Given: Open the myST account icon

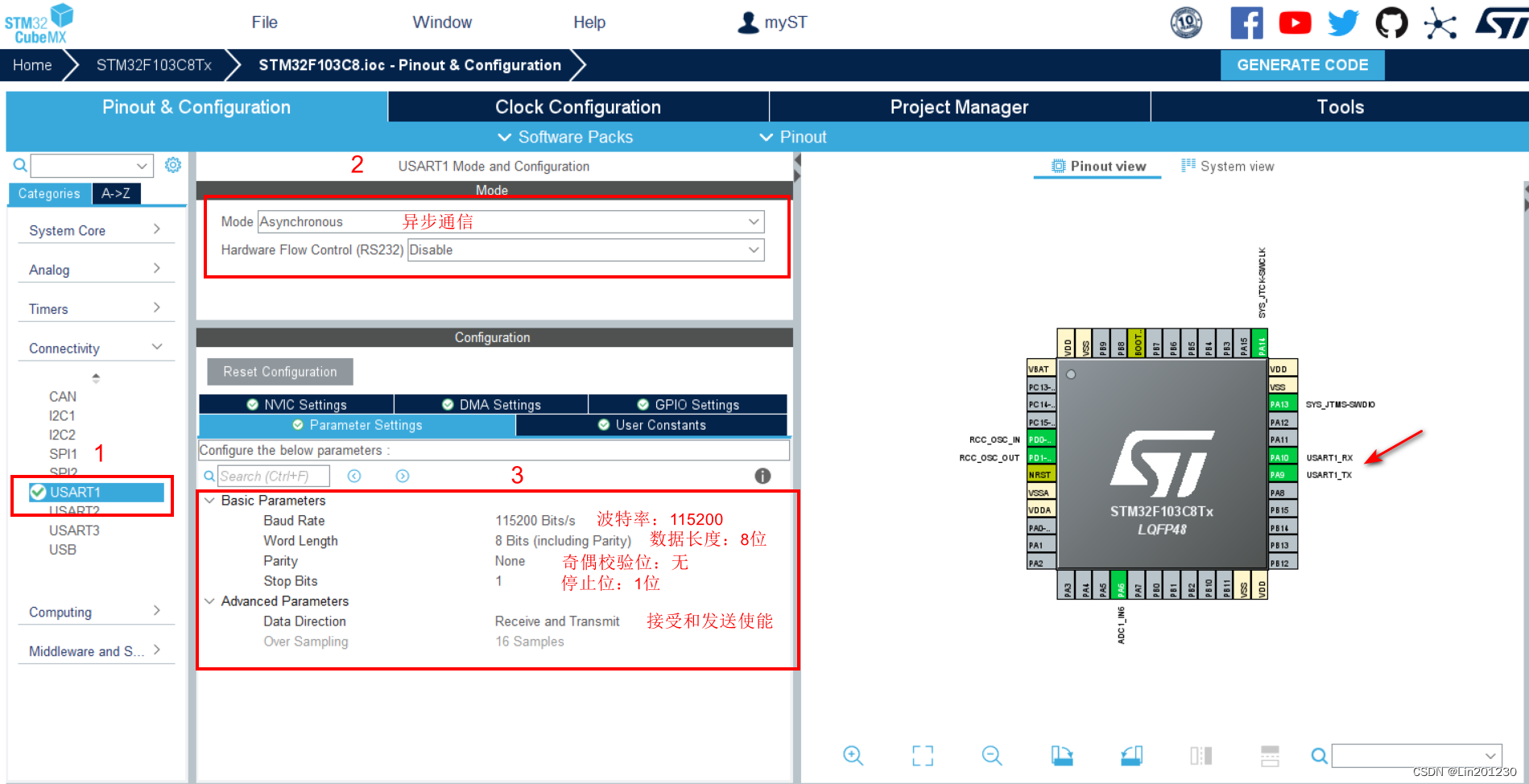Looking at the screenshot, I should point(748,23).
